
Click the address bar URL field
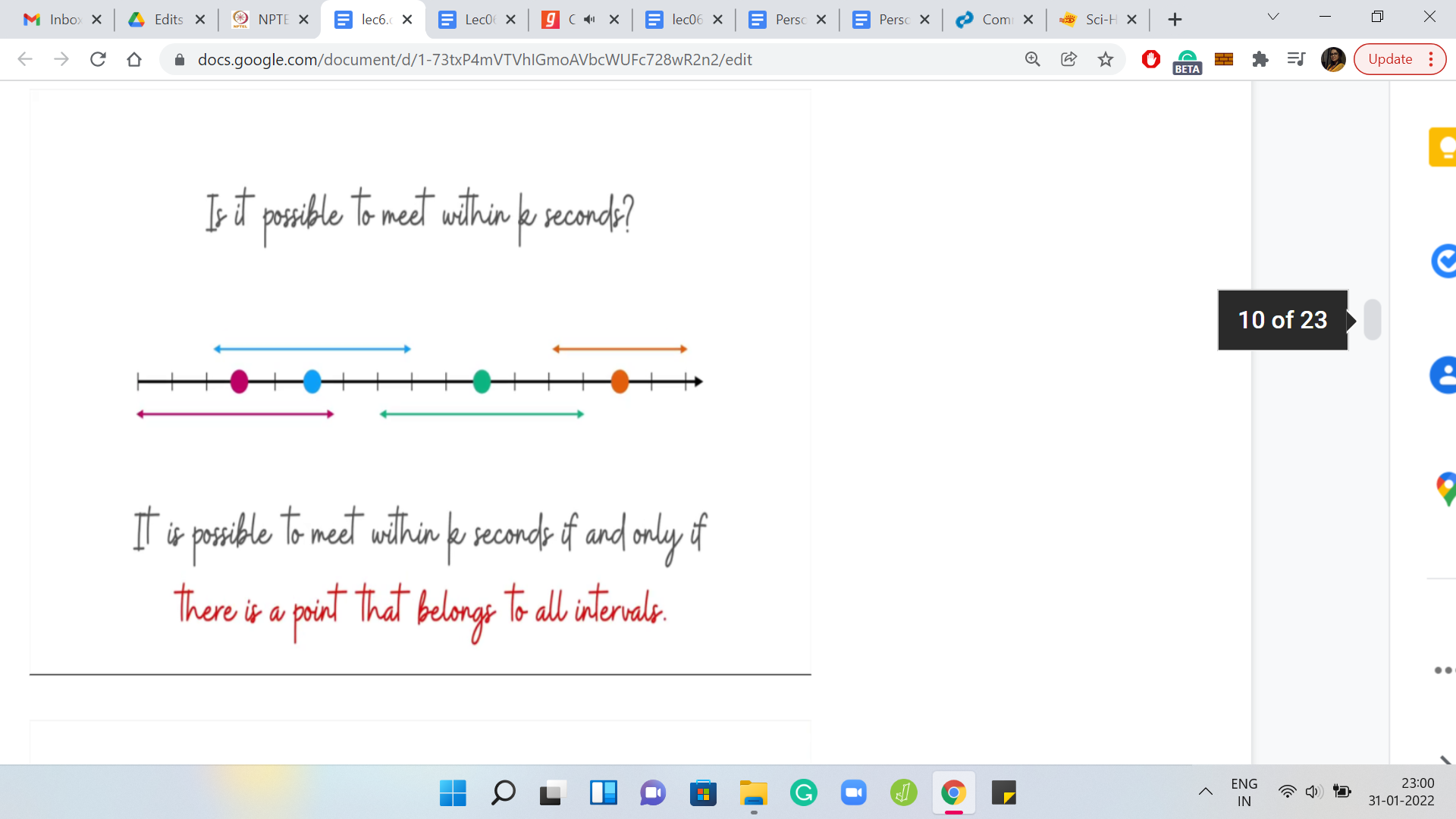click(475, 59)
